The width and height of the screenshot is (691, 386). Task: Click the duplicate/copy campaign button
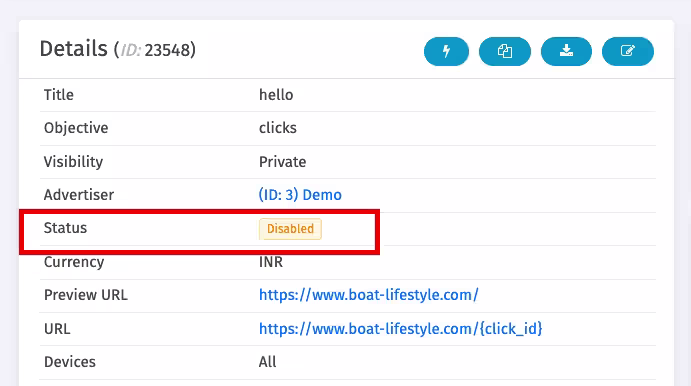[505, 51]
